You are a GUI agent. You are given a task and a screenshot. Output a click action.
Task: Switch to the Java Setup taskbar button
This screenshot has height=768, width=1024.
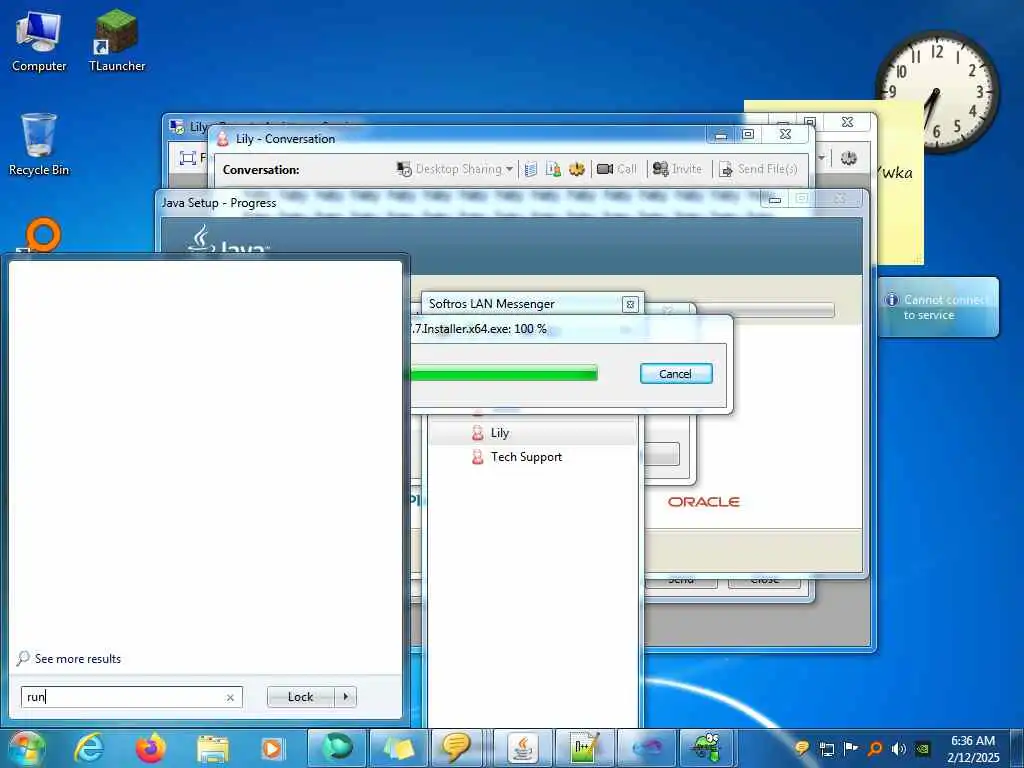pos(523,748)
